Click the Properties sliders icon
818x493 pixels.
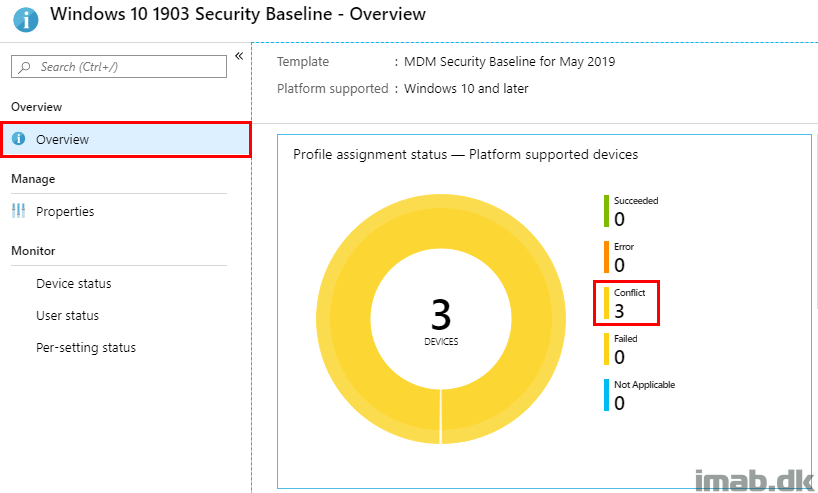point(18,211)
